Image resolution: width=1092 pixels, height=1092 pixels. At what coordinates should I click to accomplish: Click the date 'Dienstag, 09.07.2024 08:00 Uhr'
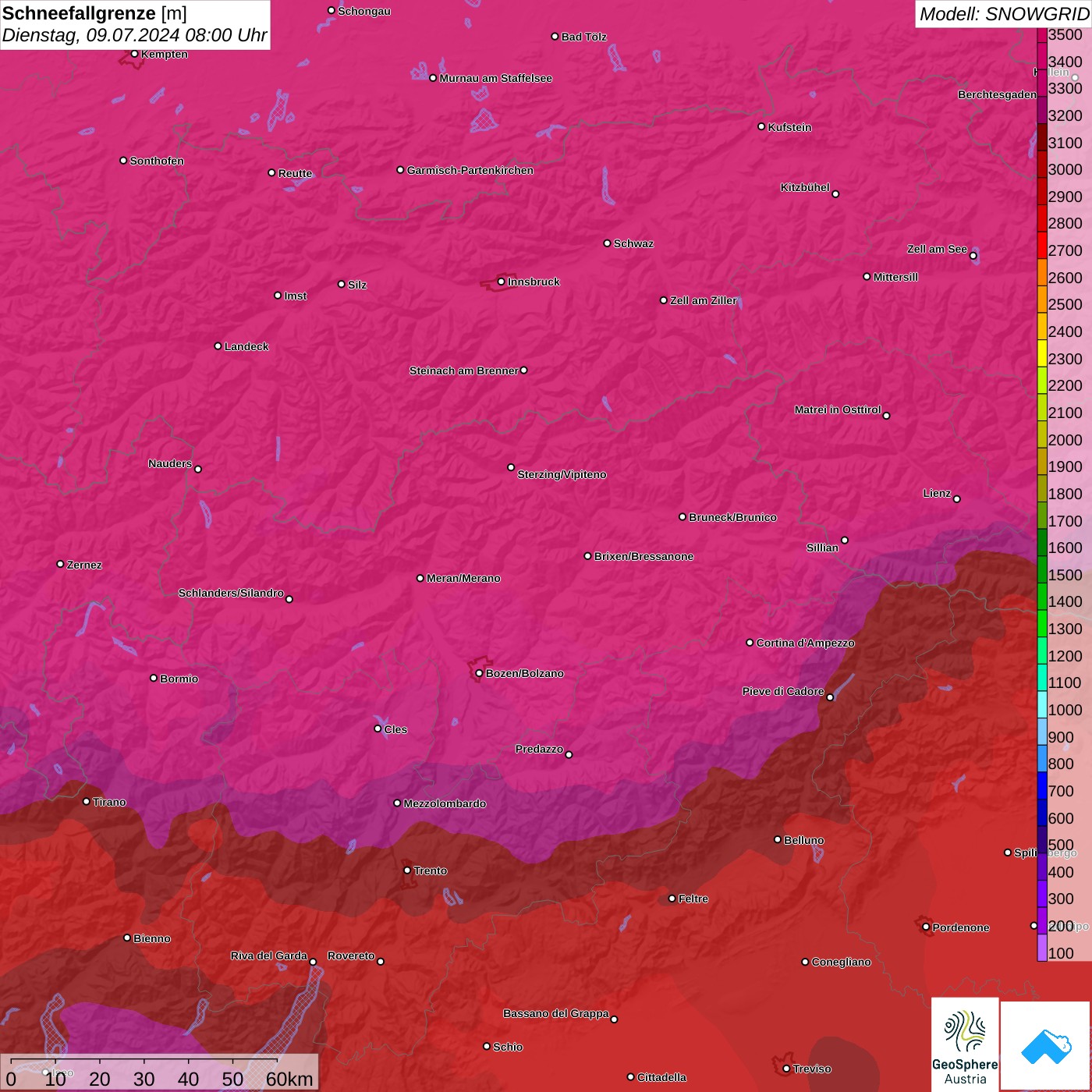tap(134, 35)
